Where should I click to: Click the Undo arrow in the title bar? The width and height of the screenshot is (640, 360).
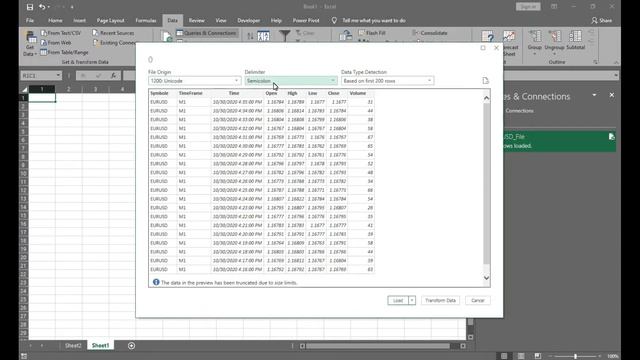tap(42, 7)
